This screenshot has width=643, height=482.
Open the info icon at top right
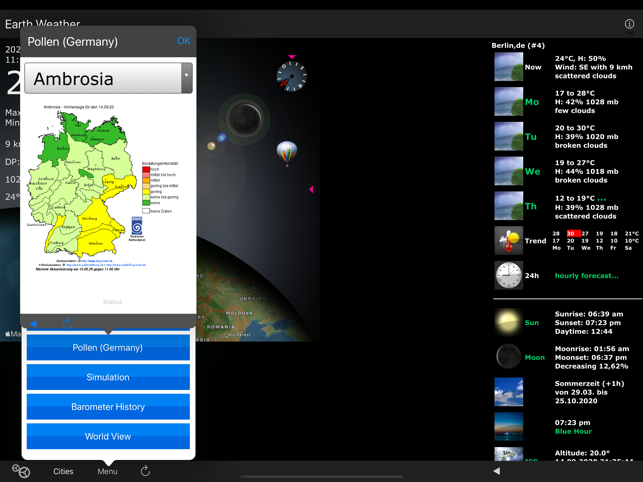point(629,24)
